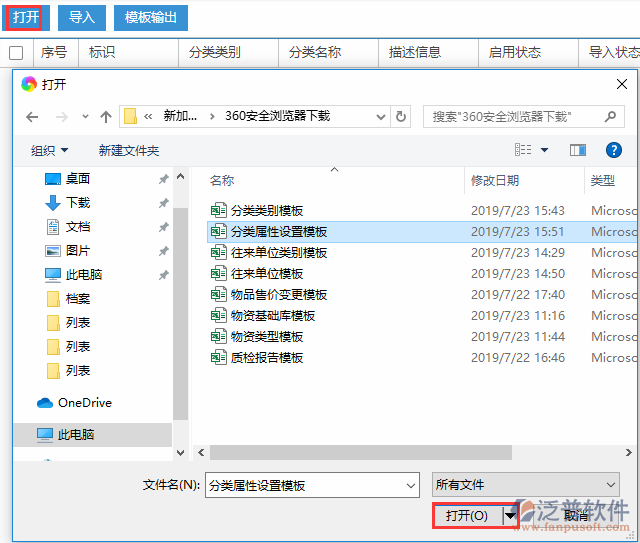The image size is (640, 543).
Task: Select file 往来单位类别模板
Action: tap(279, 253)
